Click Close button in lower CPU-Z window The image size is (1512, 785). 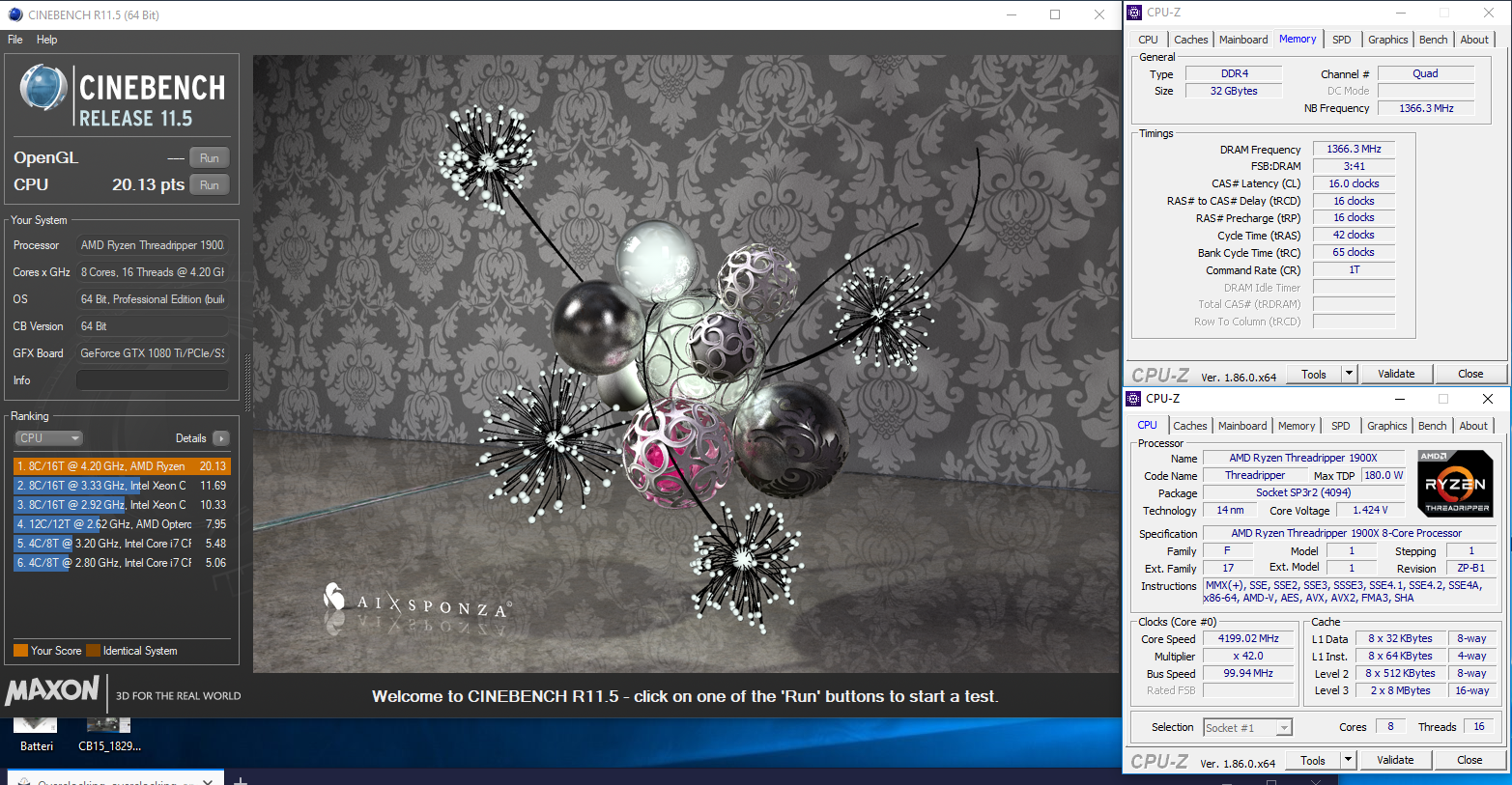(1469, 760)
